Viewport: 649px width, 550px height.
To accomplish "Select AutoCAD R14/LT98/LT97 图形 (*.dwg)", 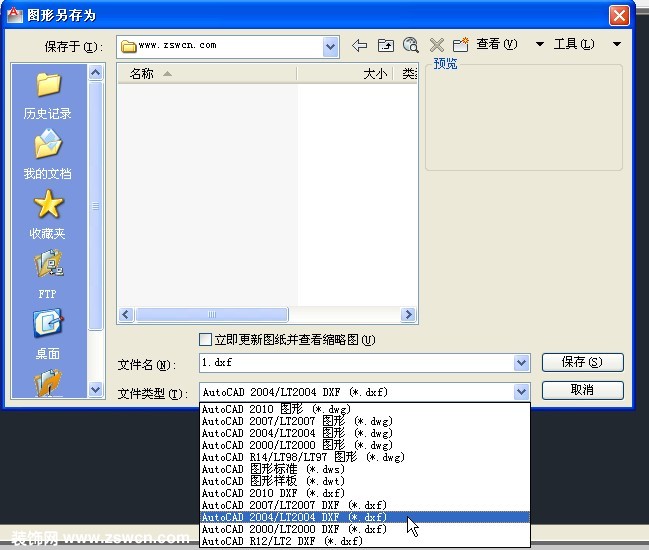I will [365, 457].
